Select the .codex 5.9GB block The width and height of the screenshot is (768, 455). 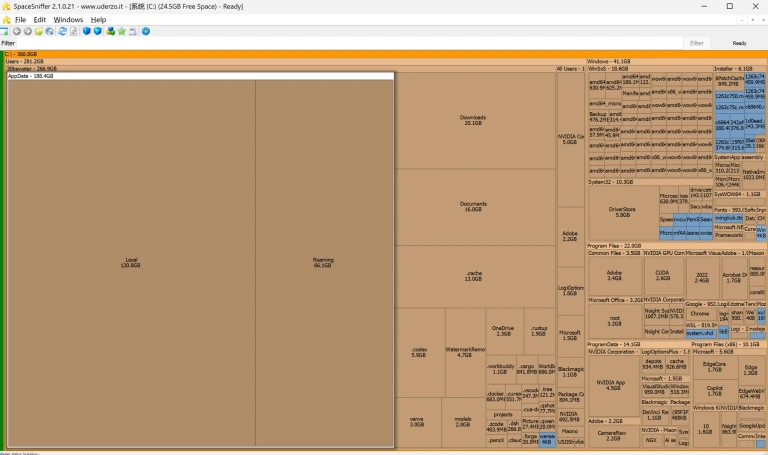click(x=419, y=352)
